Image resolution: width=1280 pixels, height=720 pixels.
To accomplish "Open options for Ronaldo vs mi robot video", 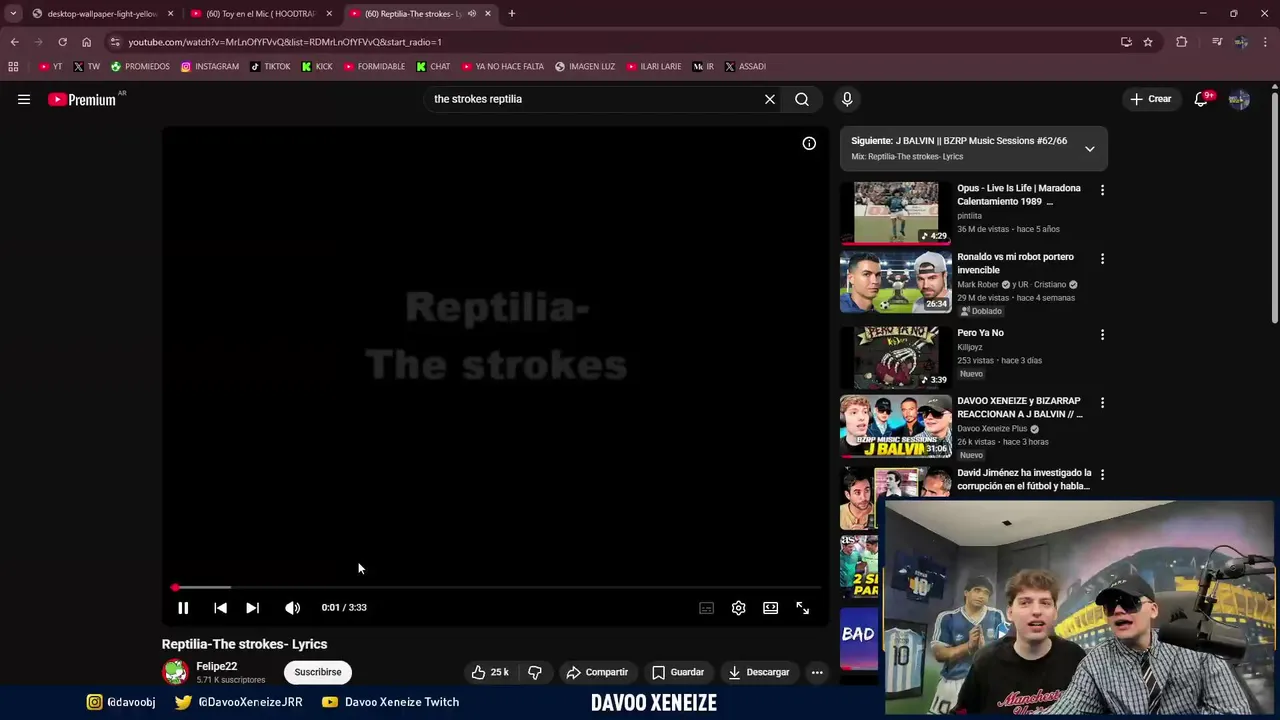I will [x=1102, y=259].
